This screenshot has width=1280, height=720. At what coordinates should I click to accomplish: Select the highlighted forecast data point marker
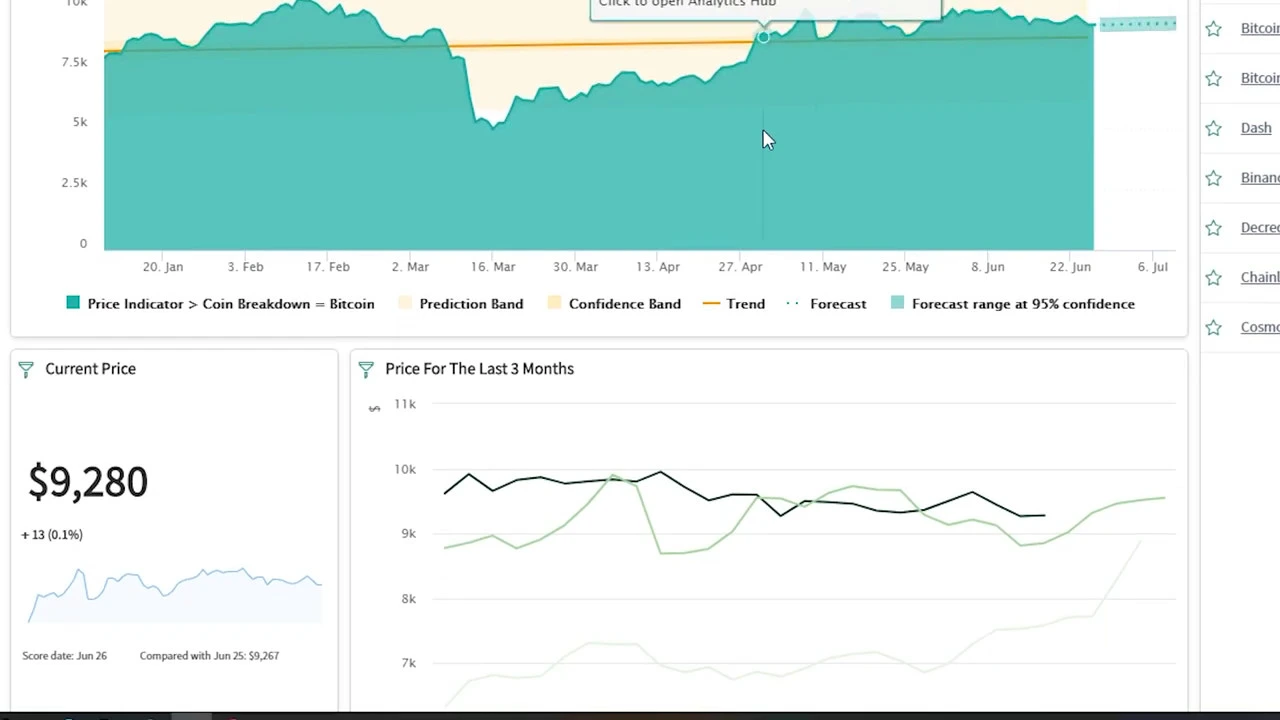tap(763, 38)
